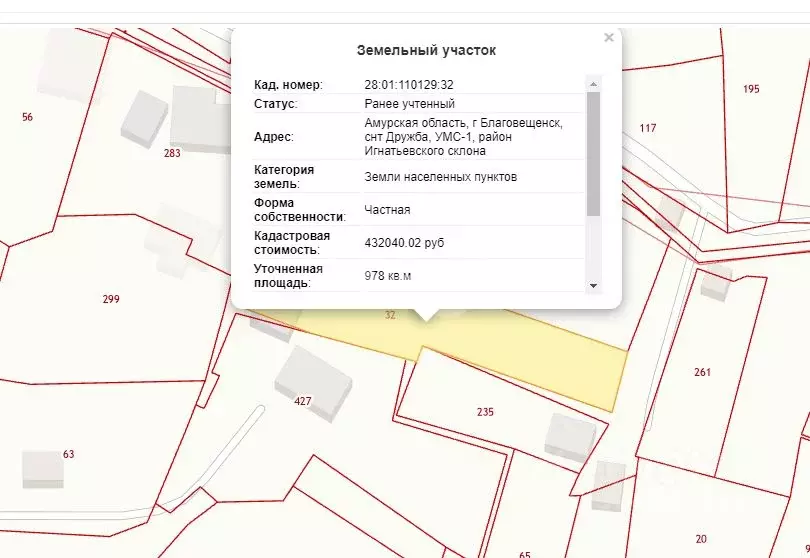Select cadastral number 28:01:110129:32
The width and height of the screenshot is (810, 558).
pos(409,85)
